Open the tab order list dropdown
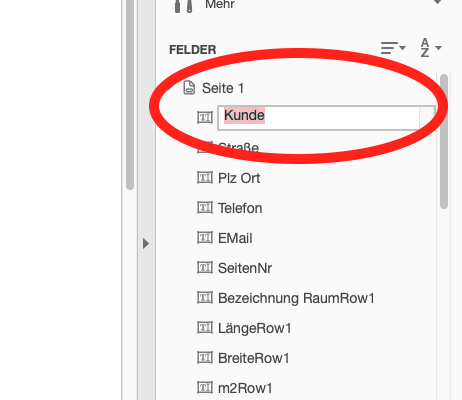The height and width of the screenshot is (400, 462). (x=393, y=48)
